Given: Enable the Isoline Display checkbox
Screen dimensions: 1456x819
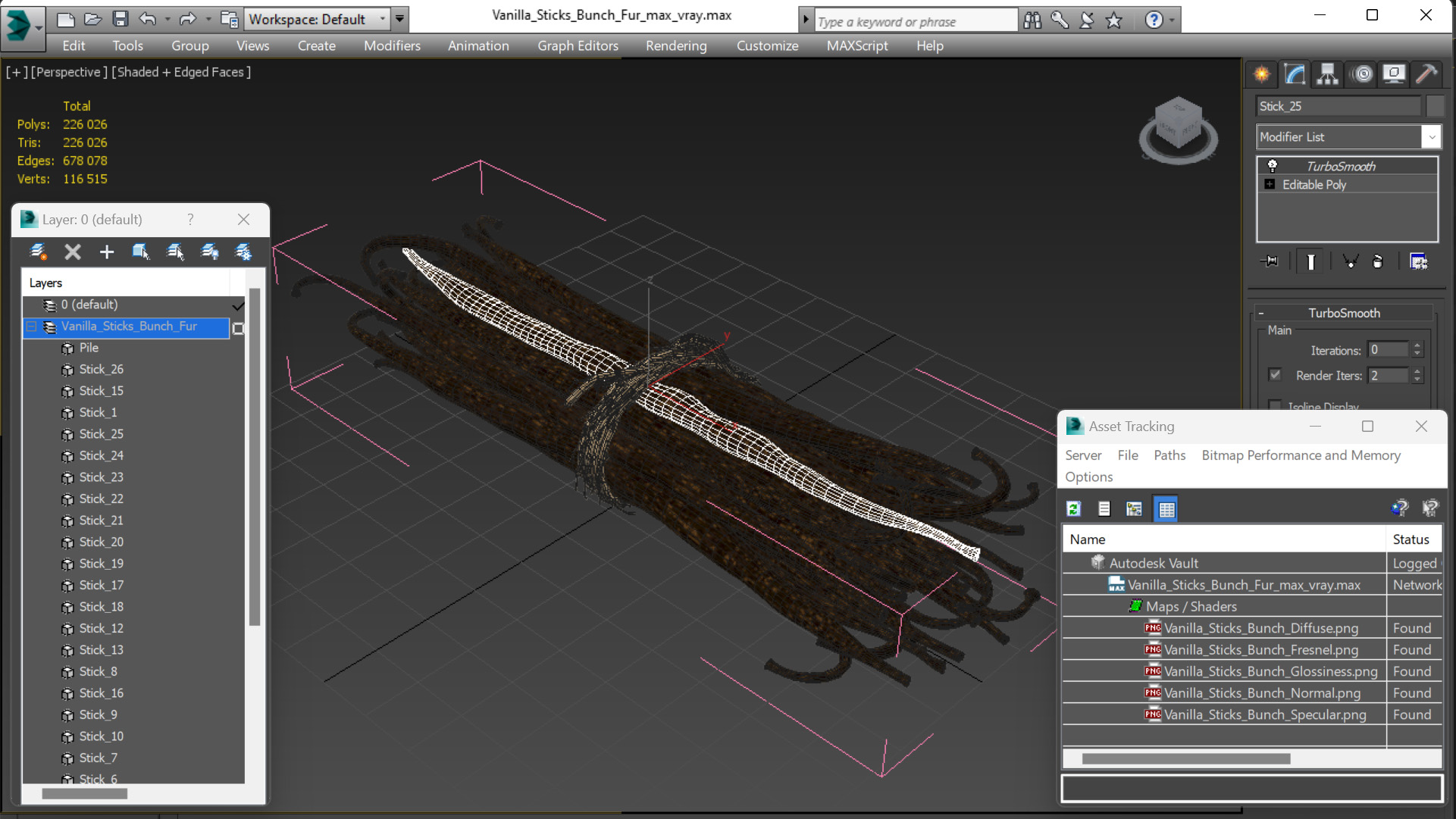Looking at the screenshot, I should (1275, 405).
